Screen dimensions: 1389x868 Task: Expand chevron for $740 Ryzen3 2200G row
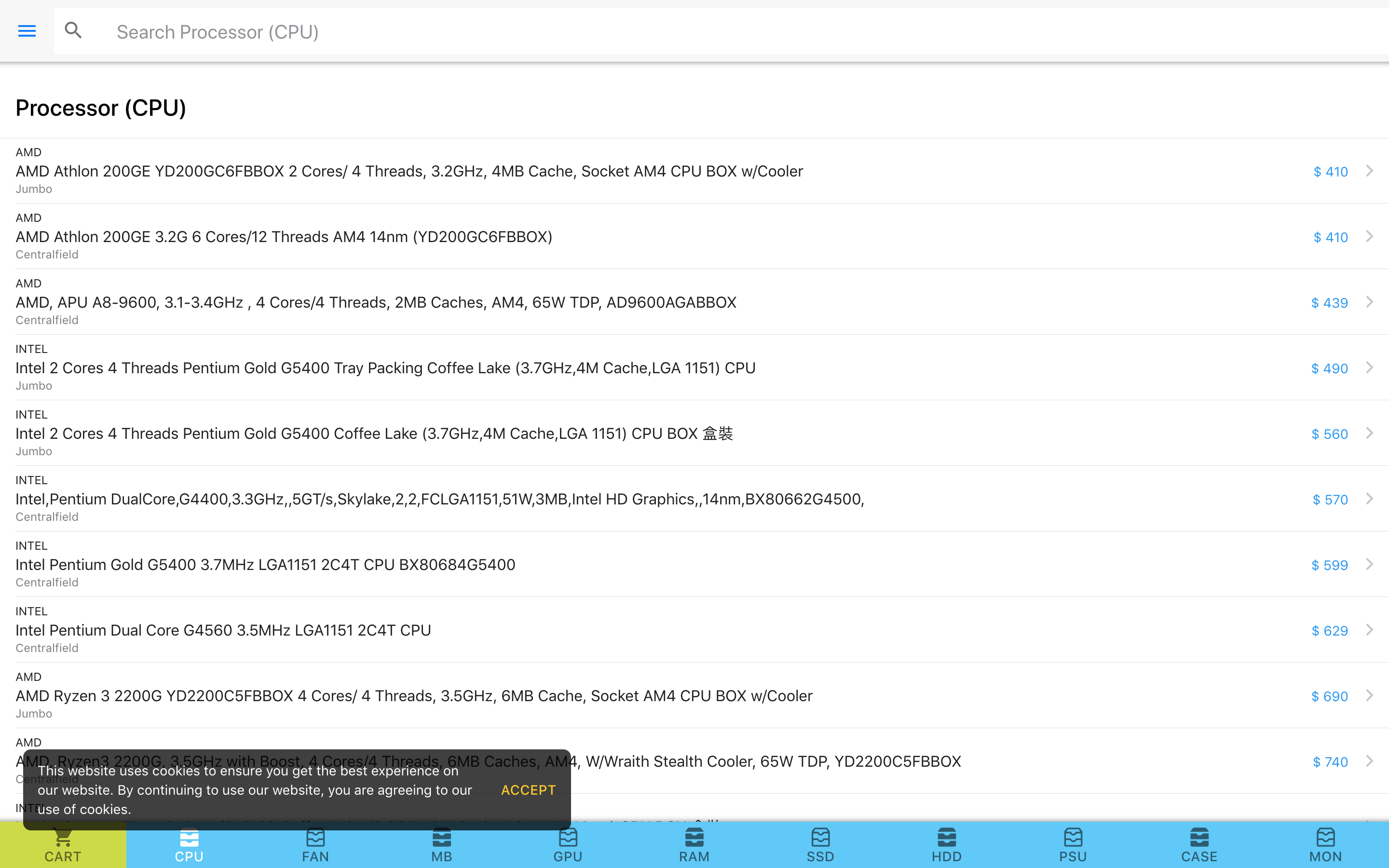1370,761
